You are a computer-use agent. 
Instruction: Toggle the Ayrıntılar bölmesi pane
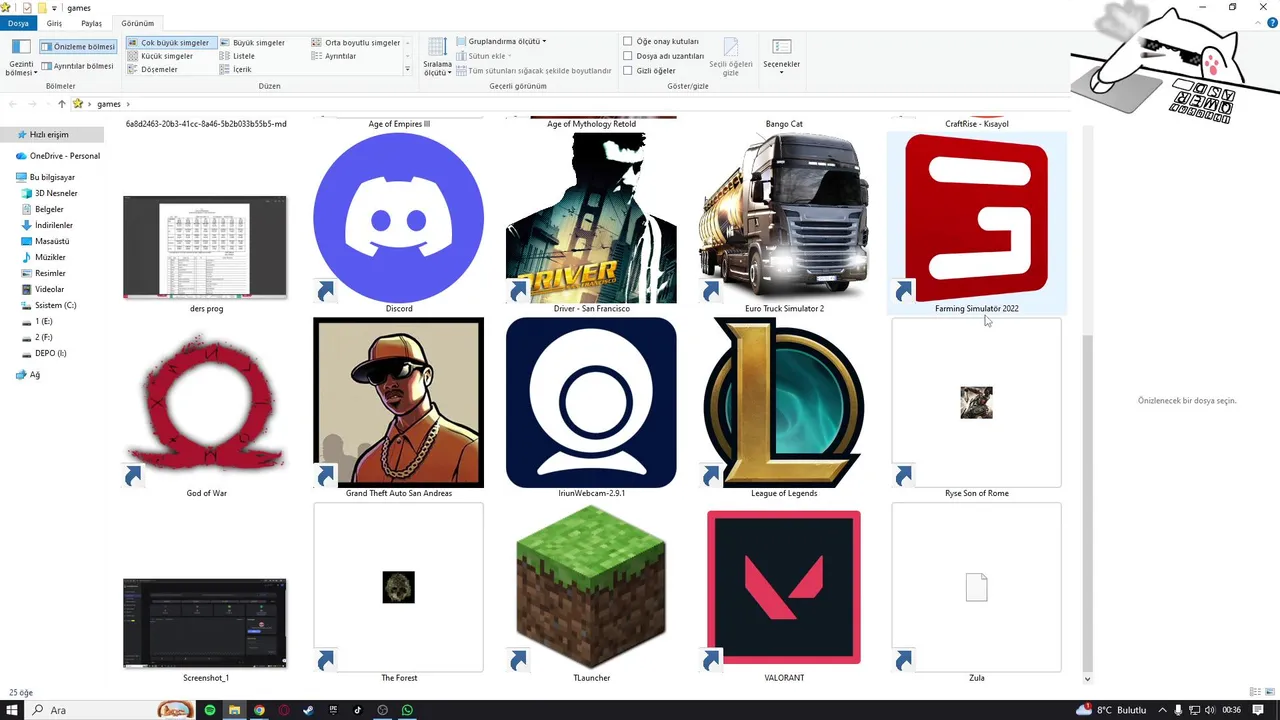pyautogui.click(x=78, y=66)
